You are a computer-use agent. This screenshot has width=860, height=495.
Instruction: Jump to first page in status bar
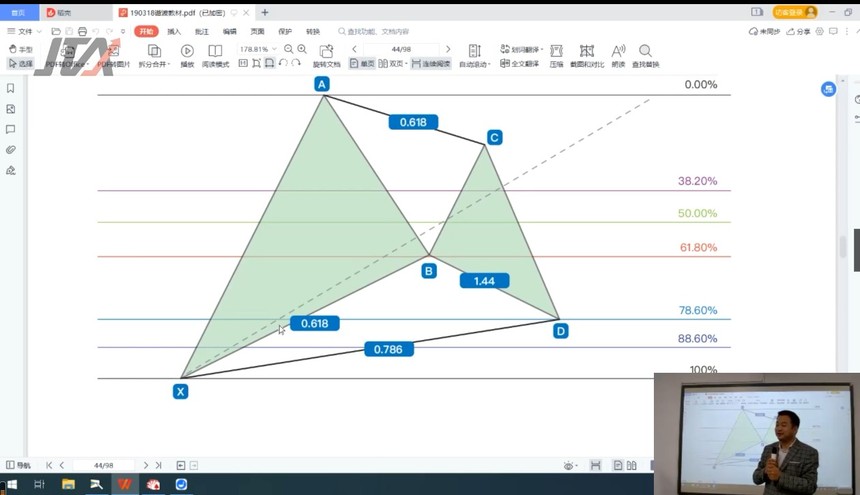49,465
